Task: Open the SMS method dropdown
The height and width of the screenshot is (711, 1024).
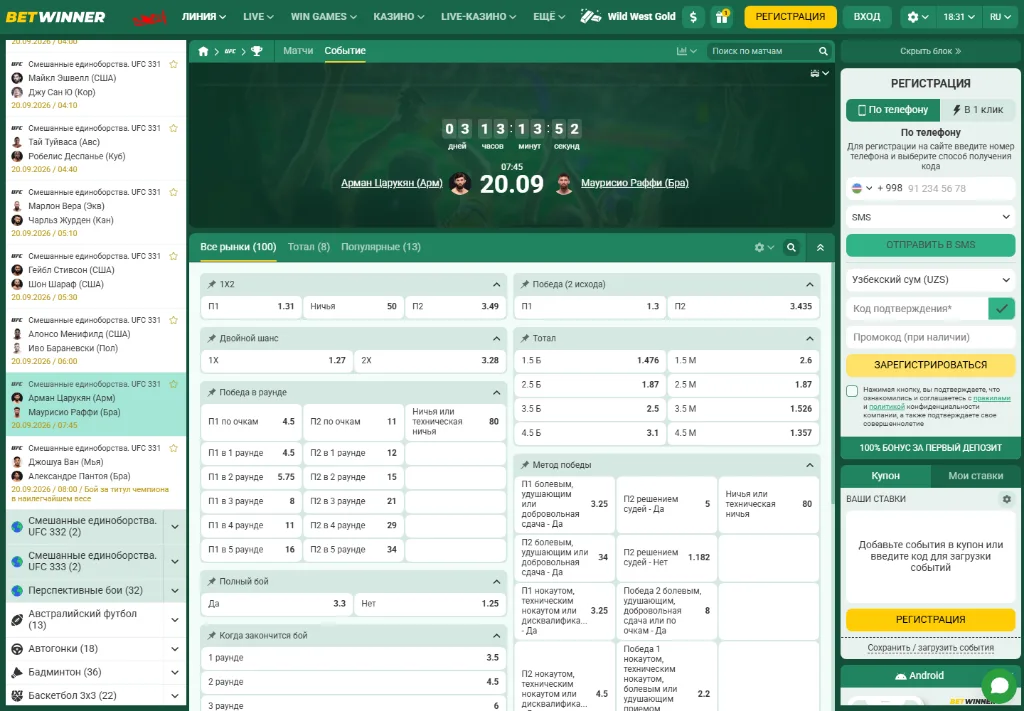Action: [x=931, y=217]
